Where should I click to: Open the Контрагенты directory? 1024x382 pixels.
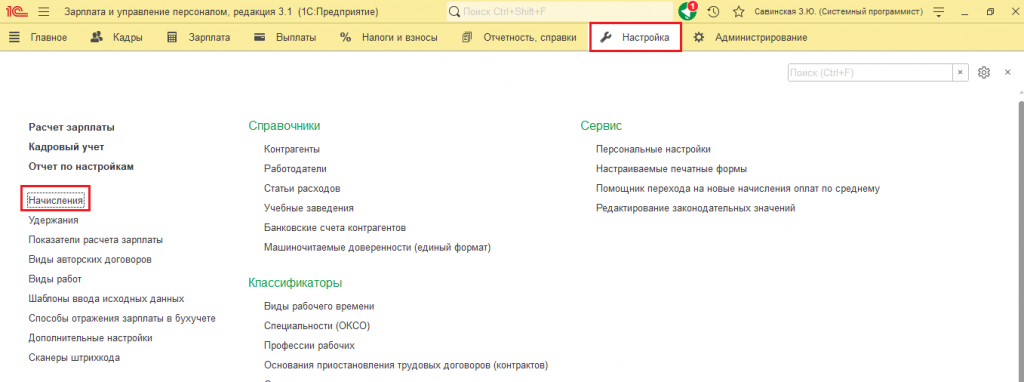tap(292, 149)
